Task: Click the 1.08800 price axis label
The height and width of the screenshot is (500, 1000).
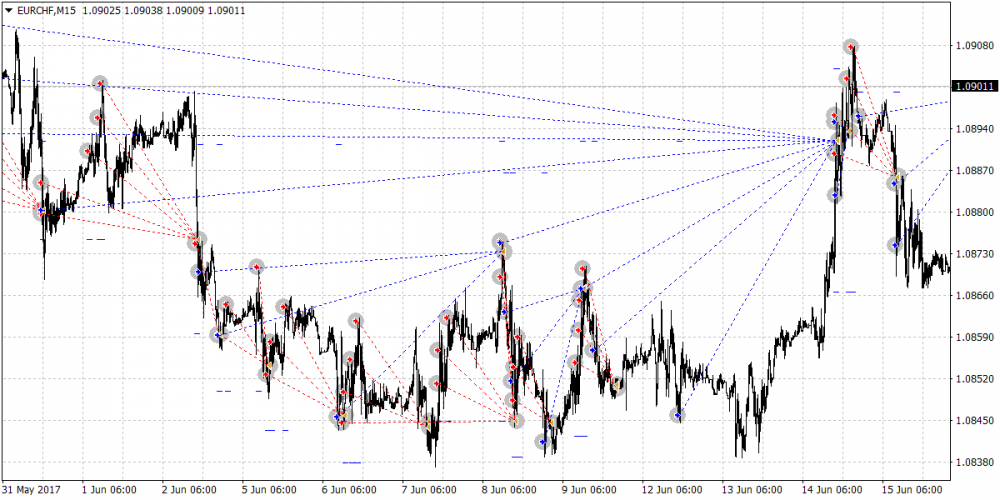Action: [973, 212]
